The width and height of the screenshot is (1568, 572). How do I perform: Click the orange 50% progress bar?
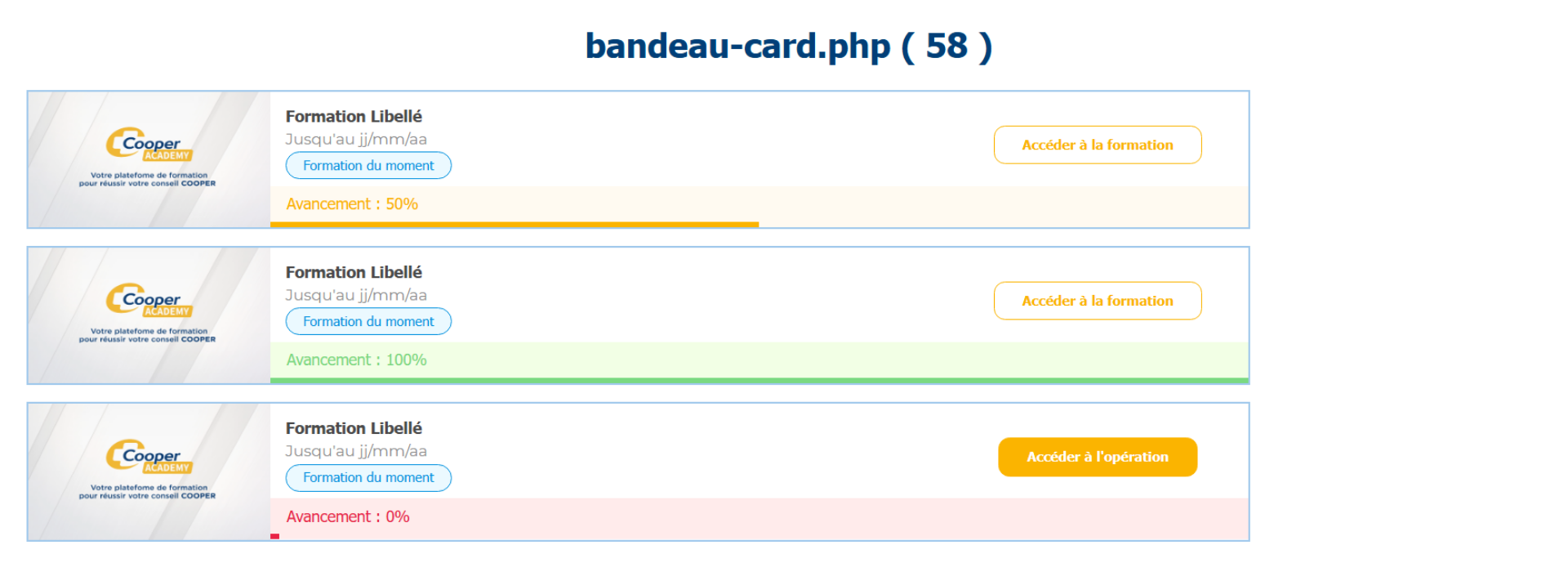point(514,224)
